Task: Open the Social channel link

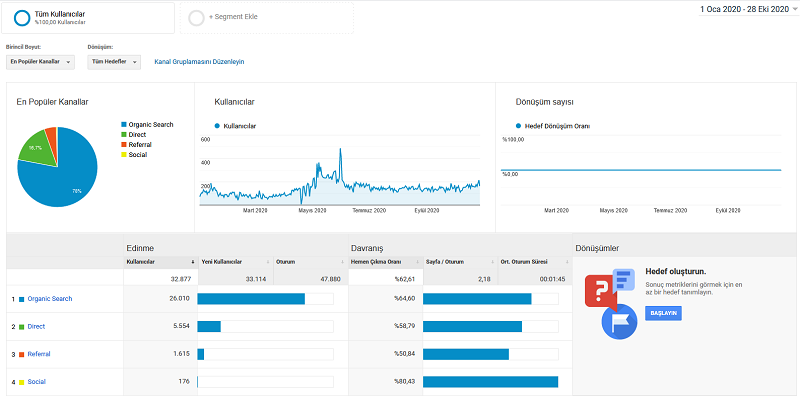Action: point(37,381)
